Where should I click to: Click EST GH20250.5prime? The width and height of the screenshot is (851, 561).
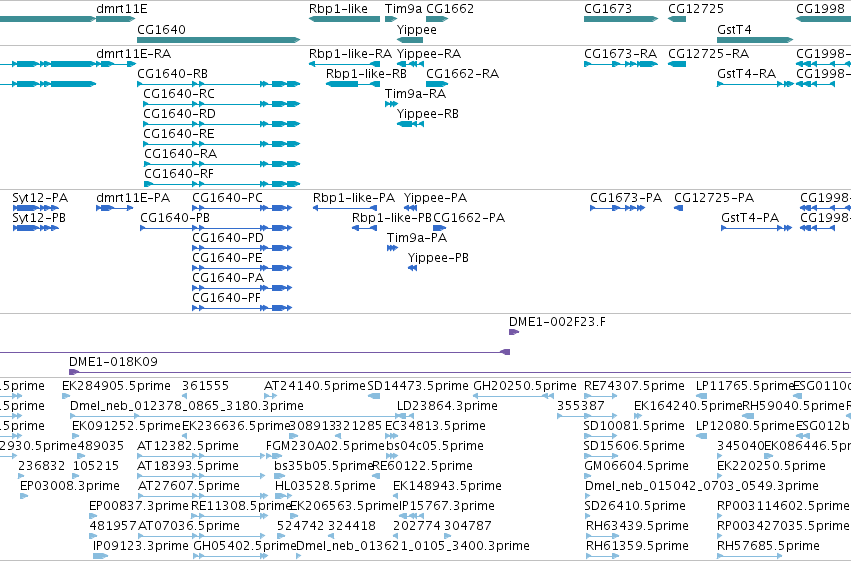[525, 386]
